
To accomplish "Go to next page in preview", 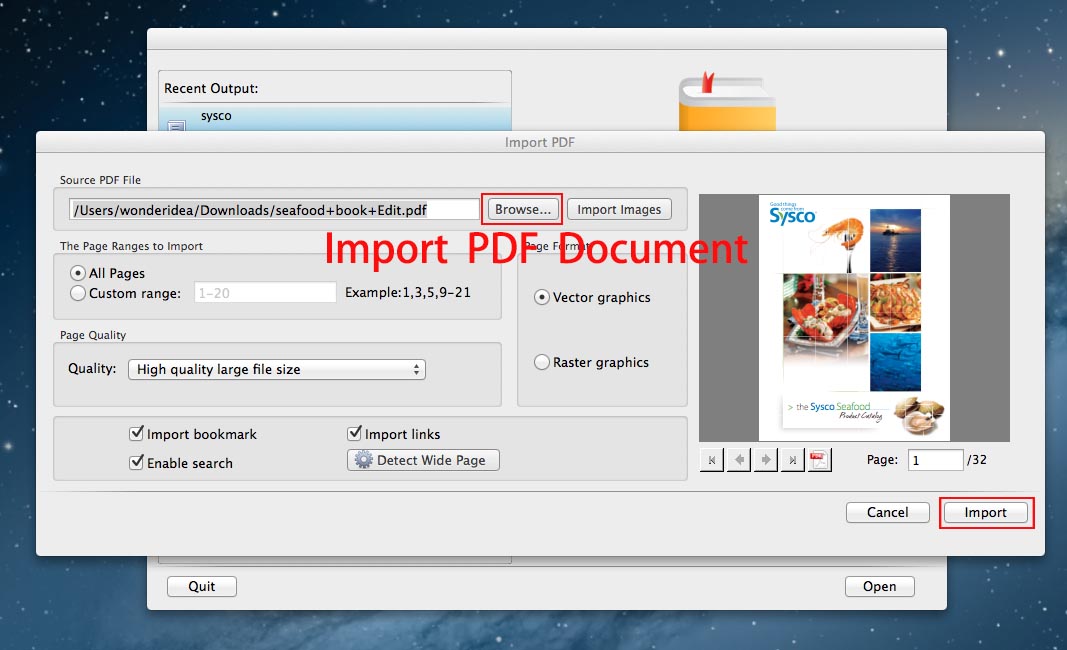I will point(766,460).
